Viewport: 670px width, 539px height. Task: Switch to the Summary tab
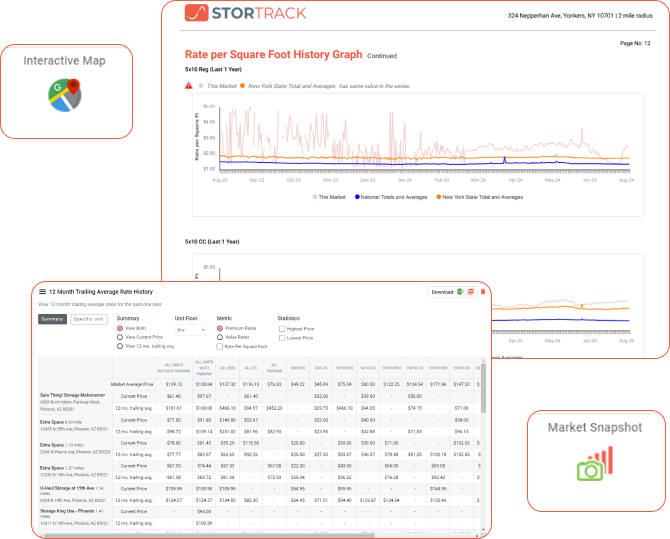[x=52, y=319]
